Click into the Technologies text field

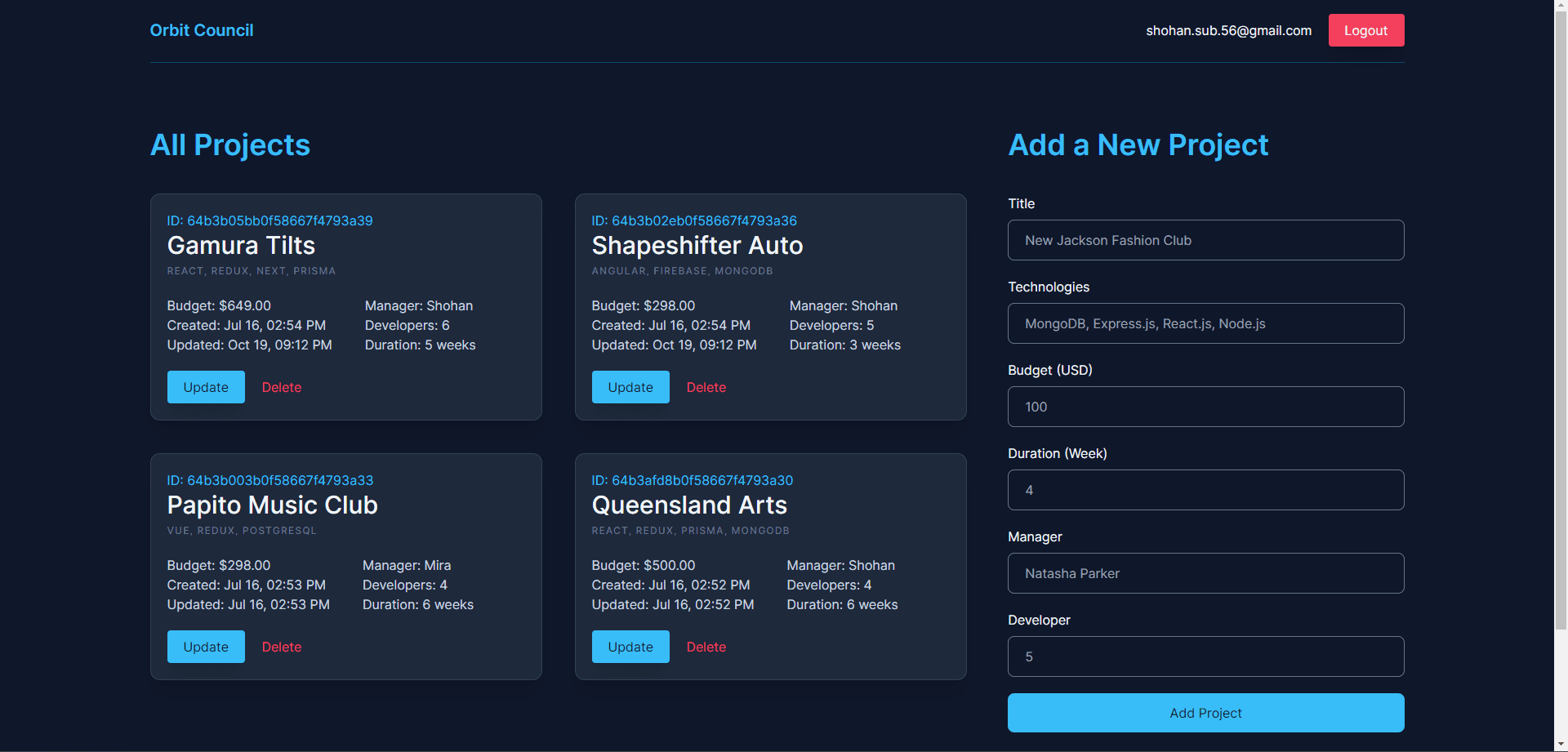click(x=1205, y=323)
